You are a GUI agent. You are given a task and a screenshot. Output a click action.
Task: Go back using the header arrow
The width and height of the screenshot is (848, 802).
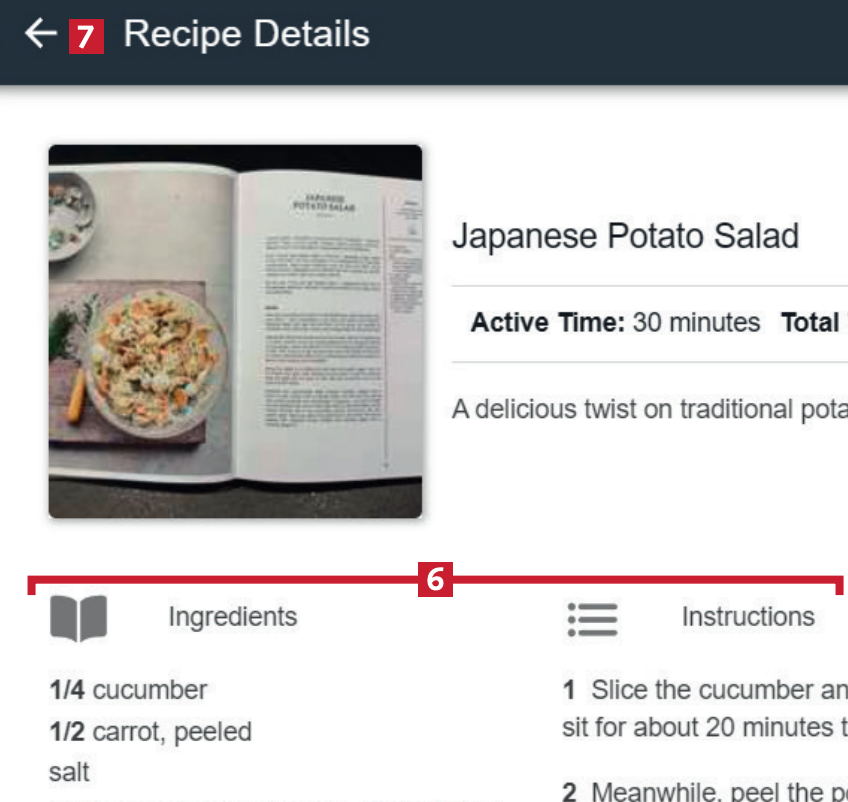pos(41,34)
